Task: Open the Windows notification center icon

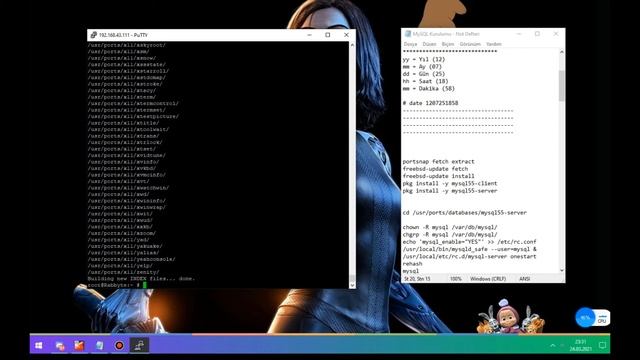Action: (x=602, y=345)
